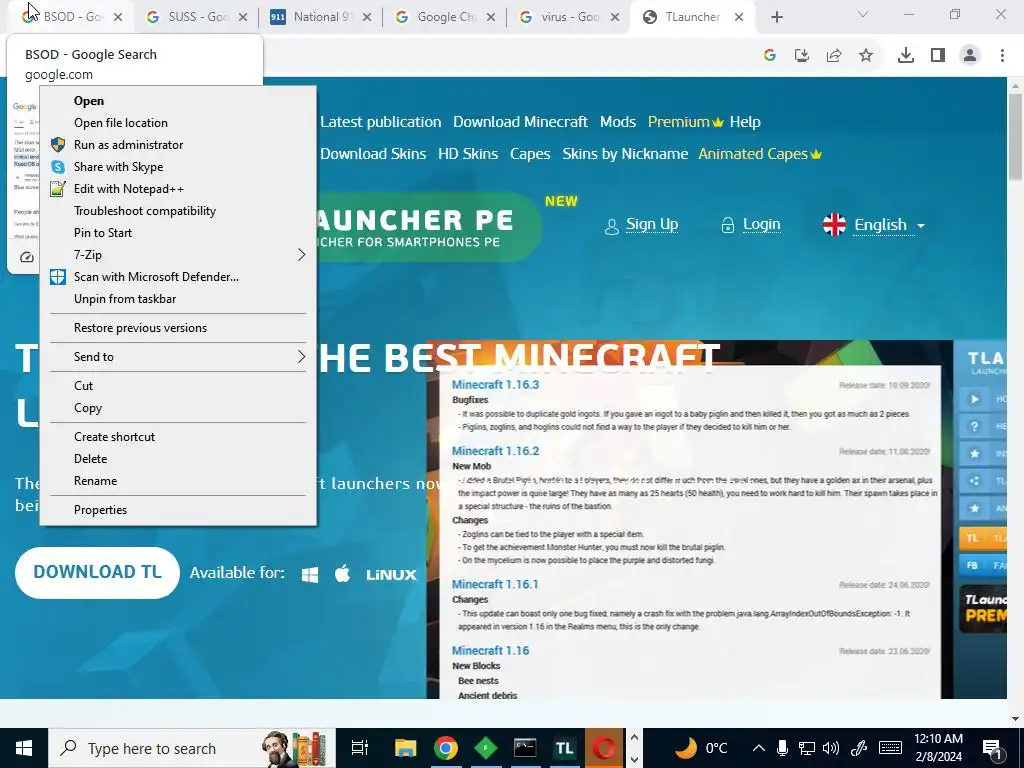The width and height of the screenshot is (1024, 768).
Task: Select the Linux platform logo
Action: (x=391, y=575)
